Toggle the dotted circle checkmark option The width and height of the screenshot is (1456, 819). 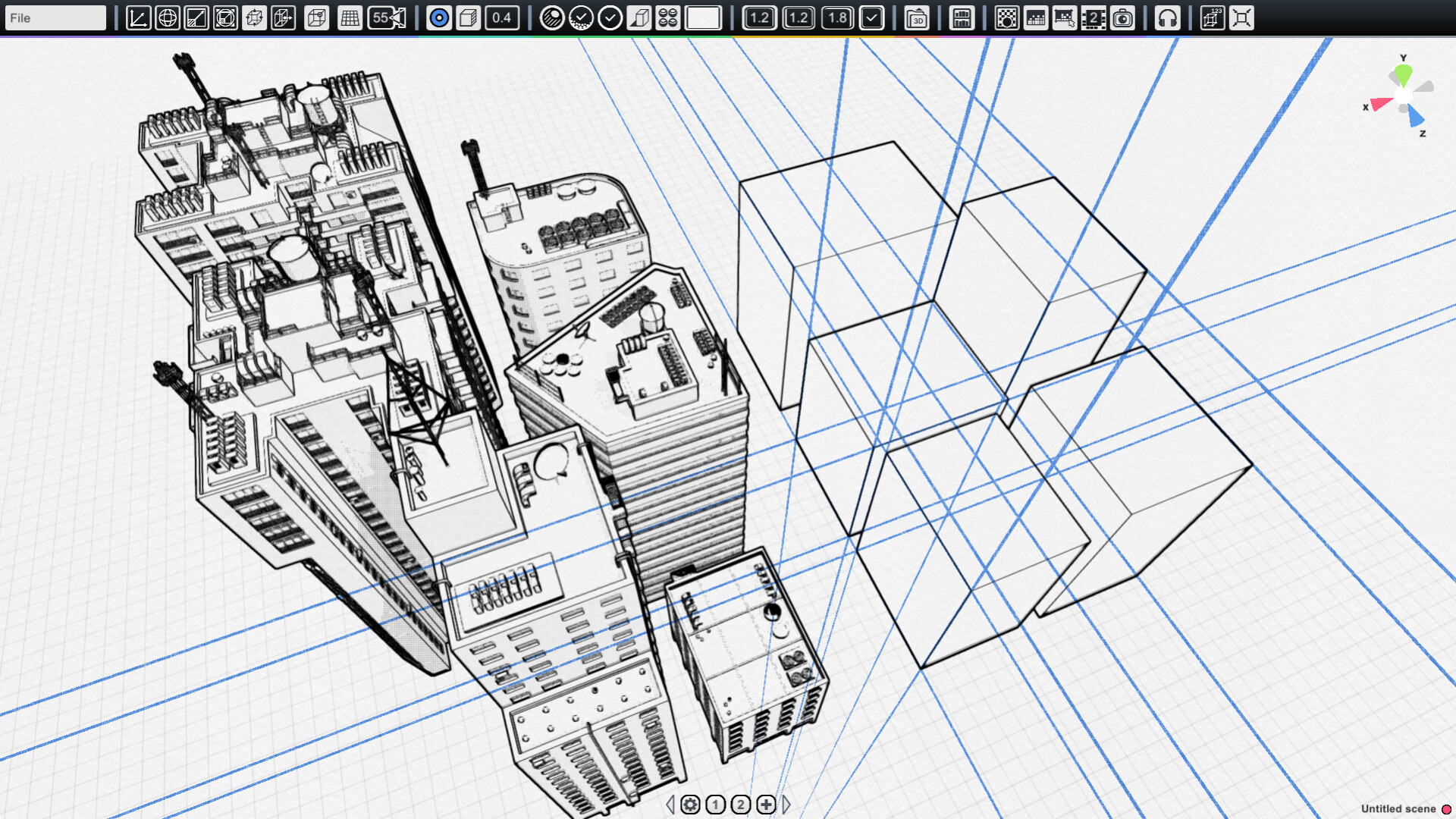pyautogui.click(x=581, y=18)
